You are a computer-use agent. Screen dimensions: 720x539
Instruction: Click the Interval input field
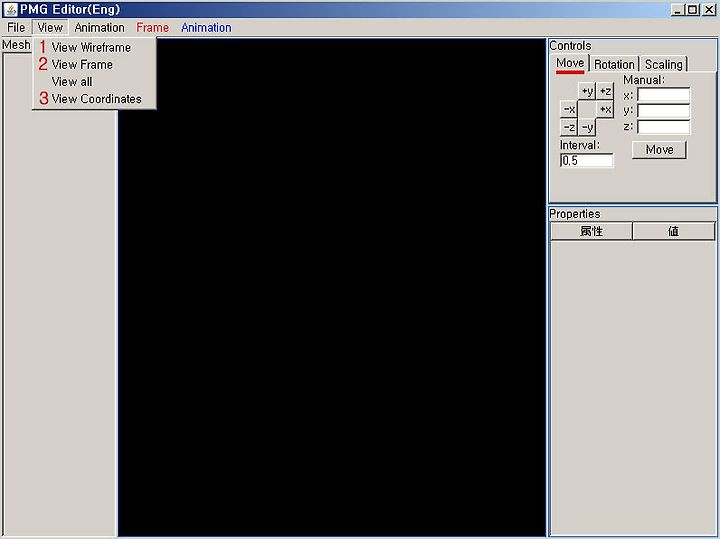586,160
